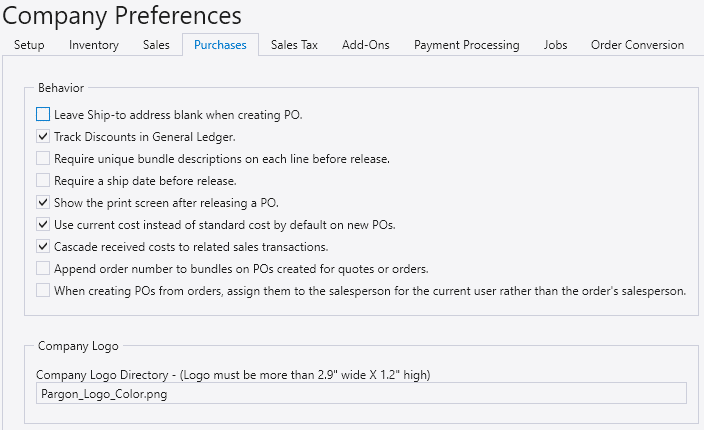The width and height of the screenshot is (704, 430).
Task: Enable Leave Ship-to address blank checkbox
Action: 43,115
